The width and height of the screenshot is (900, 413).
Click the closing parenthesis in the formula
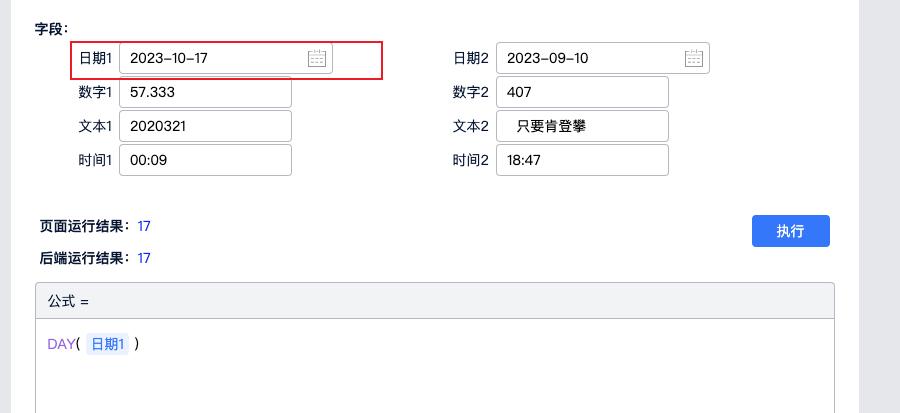pyautogui.click(x=136, y=344)
